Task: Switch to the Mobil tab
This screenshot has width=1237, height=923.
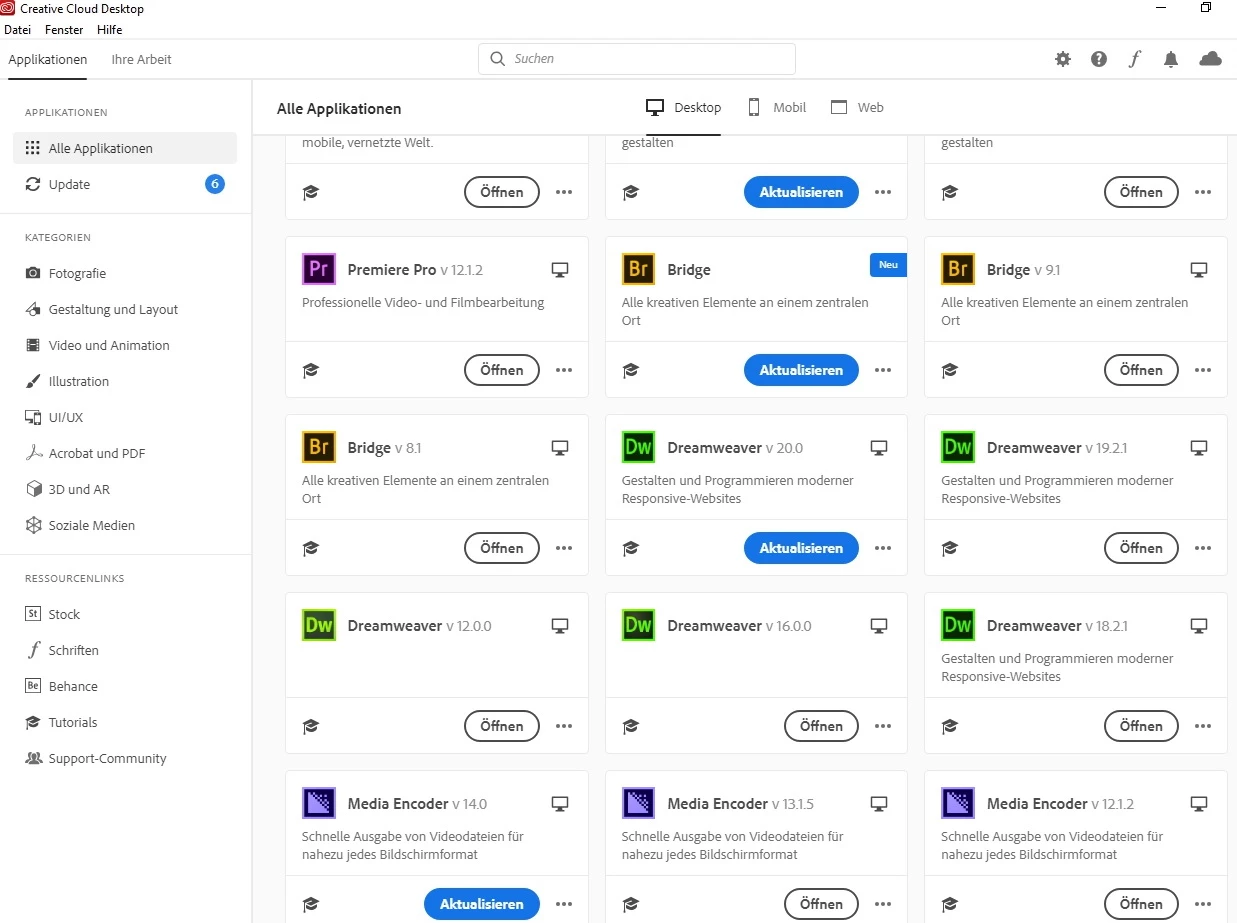Action: (776, 107)
